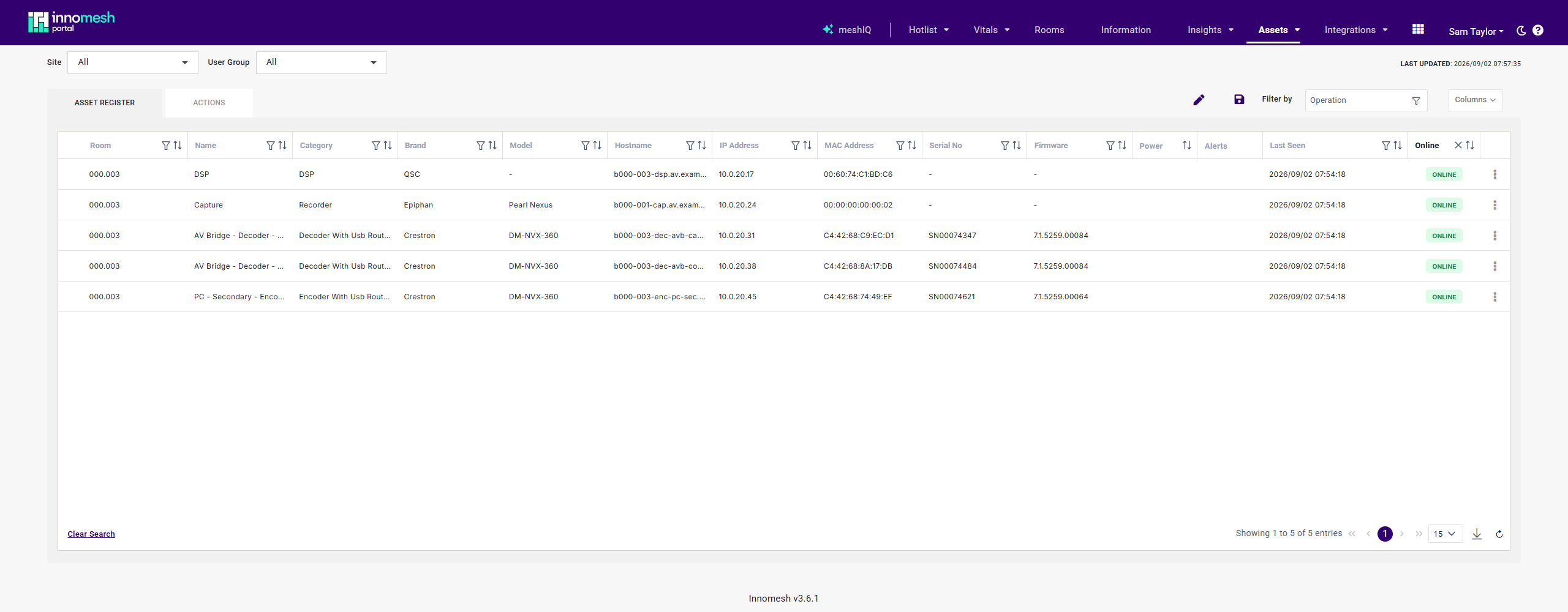The image size is (1568, 612).
Task: Select the Asset Register tab
Action: coord(105,103)
